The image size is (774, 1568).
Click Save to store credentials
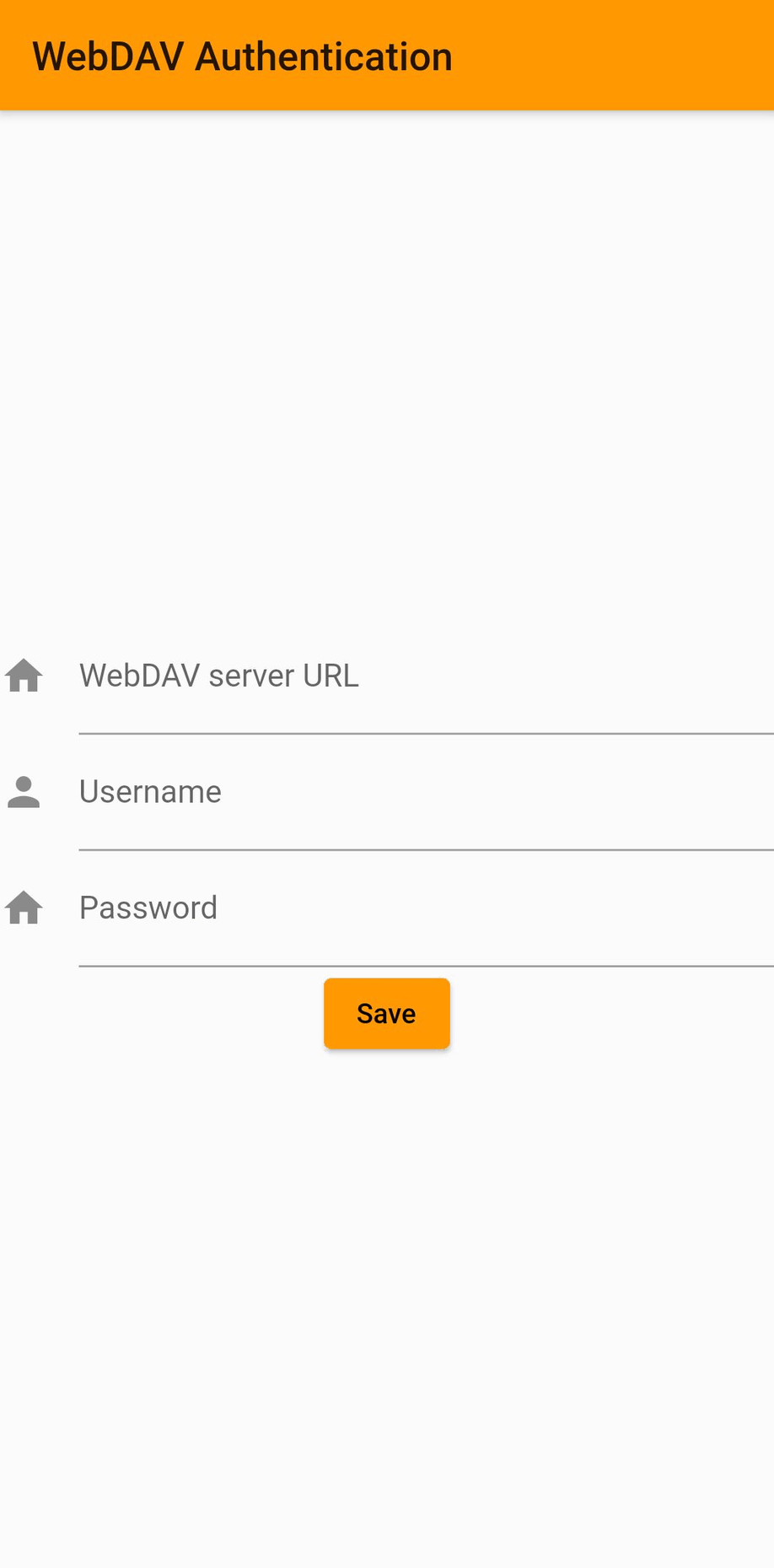click(386, 1013)
